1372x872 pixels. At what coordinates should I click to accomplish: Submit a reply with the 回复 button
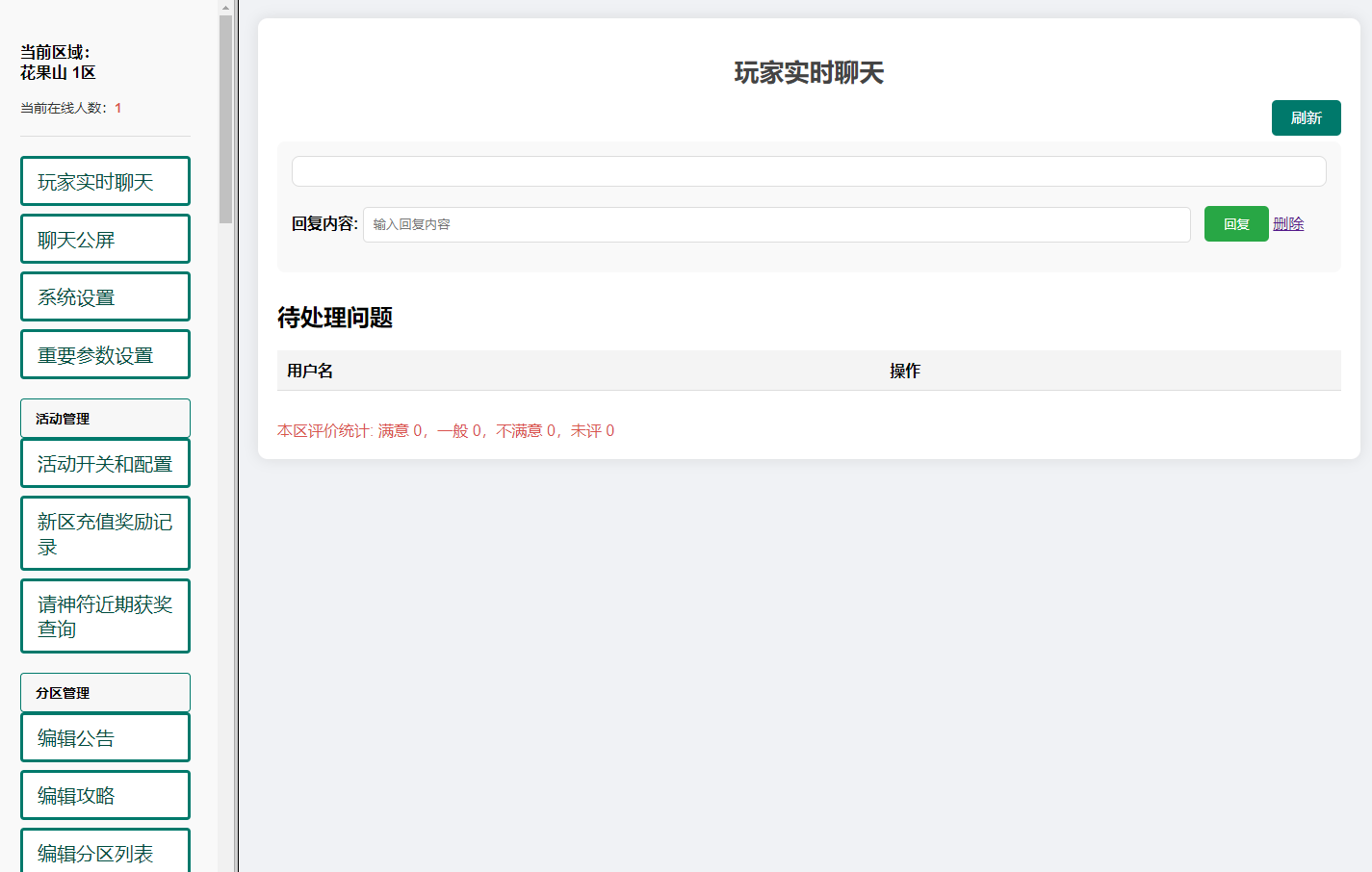[1236, 223]
